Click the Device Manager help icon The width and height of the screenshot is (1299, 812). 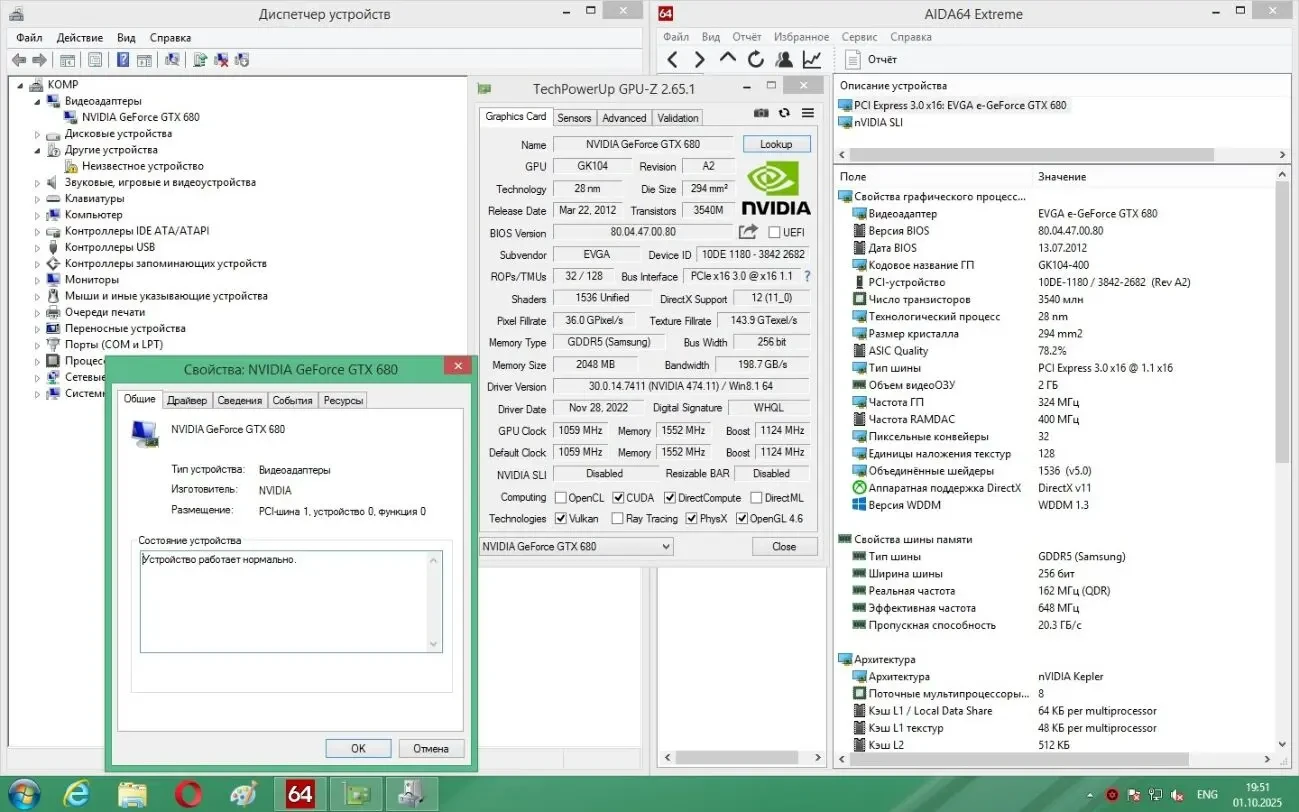[x=122, y=60]
